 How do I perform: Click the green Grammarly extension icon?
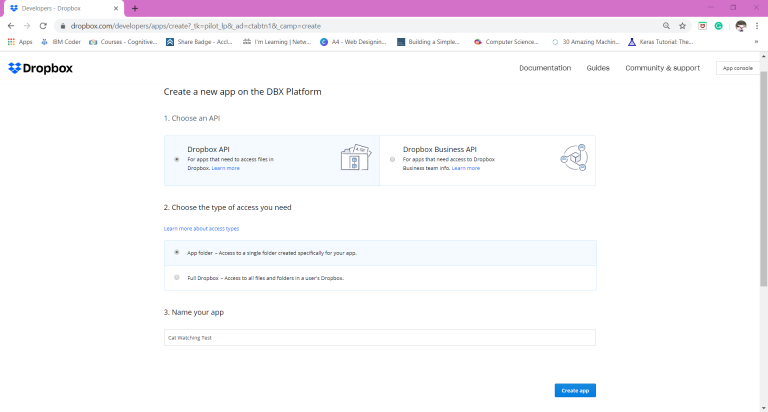719,26
